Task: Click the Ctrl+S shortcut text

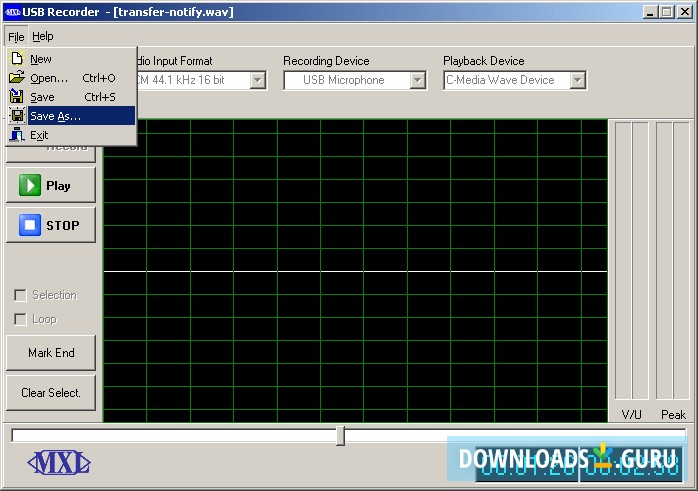Action: pos(100,97)
